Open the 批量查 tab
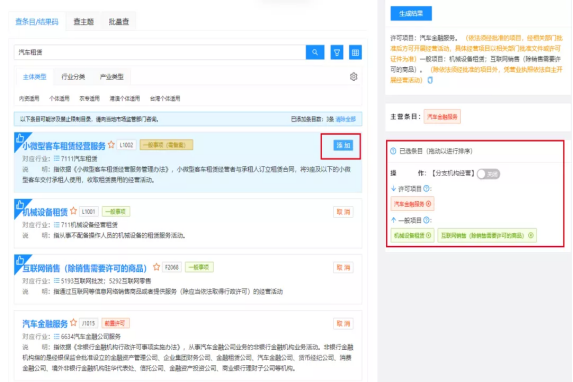The height and width of the screenshot is (382, 573). tap(119, 22)
